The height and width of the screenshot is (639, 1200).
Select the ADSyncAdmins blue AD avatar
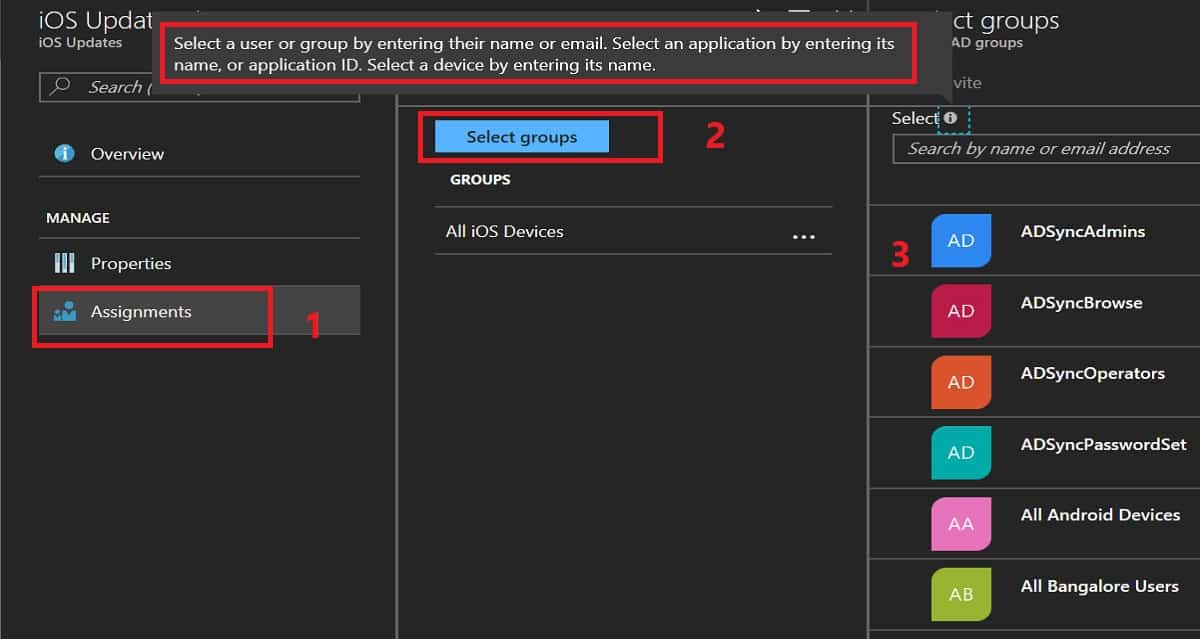click(961, 240)
